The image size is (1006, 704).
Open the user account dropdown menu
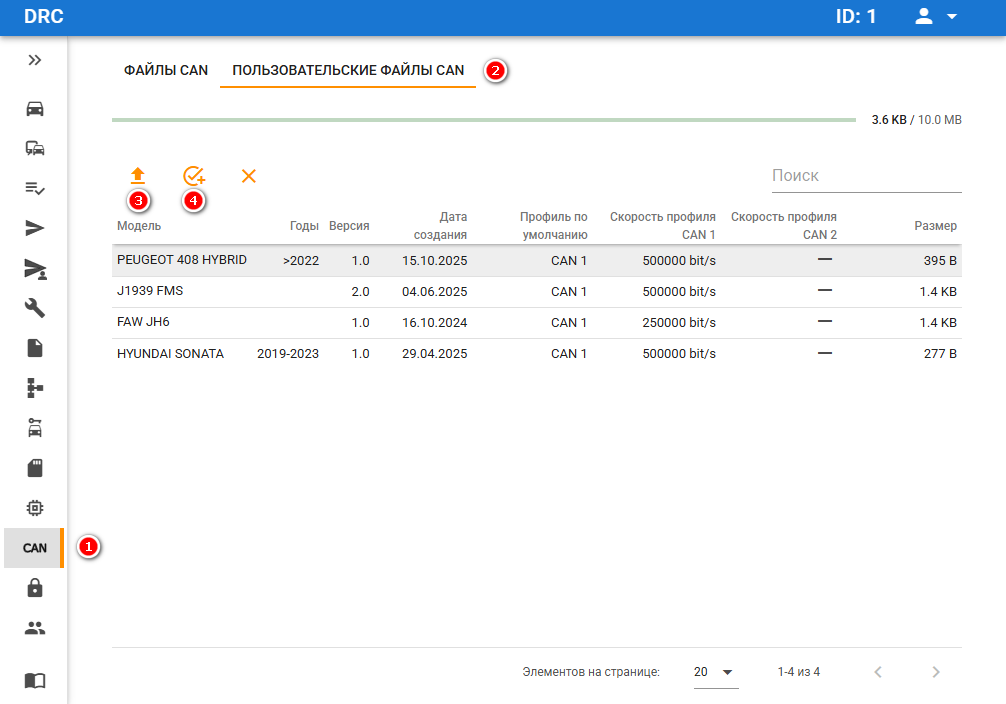pos(937,17)
